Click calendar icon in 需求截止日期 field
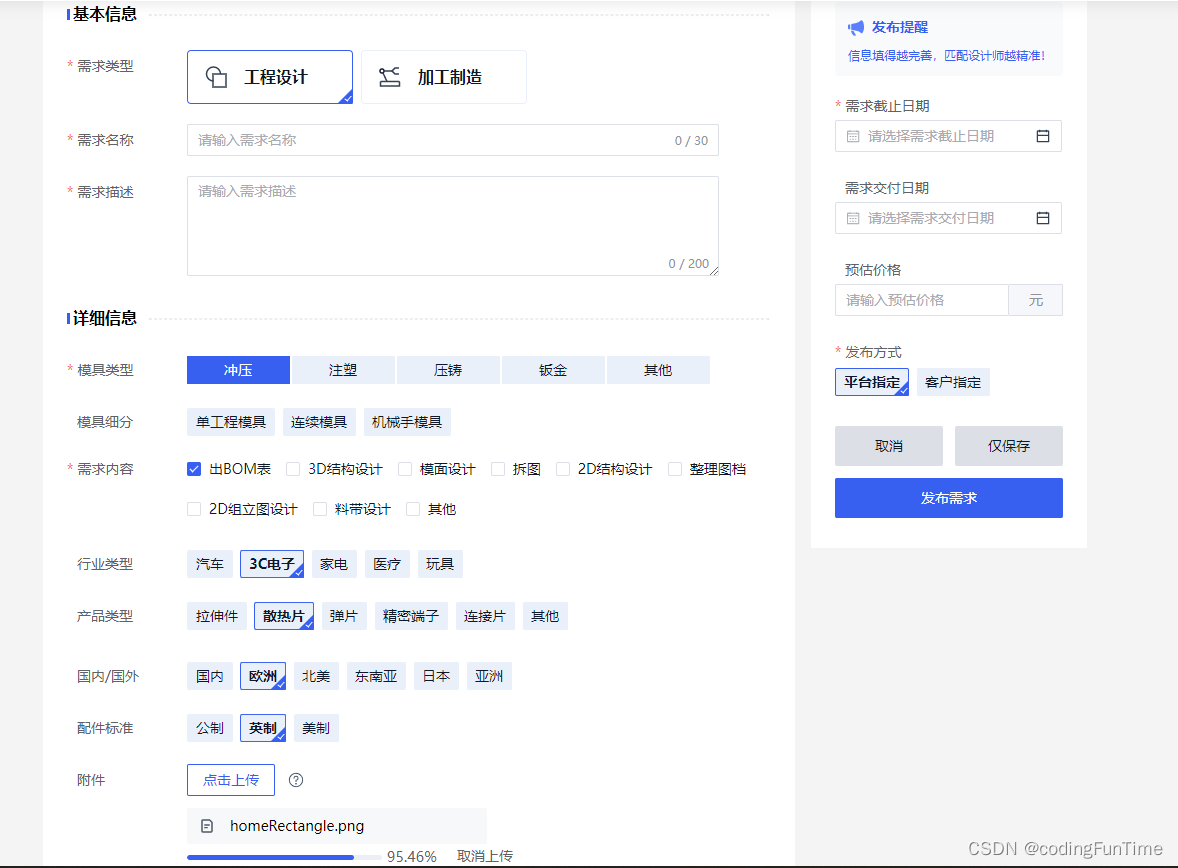This screenshot has width=1178, height=868. point(1043,136)
